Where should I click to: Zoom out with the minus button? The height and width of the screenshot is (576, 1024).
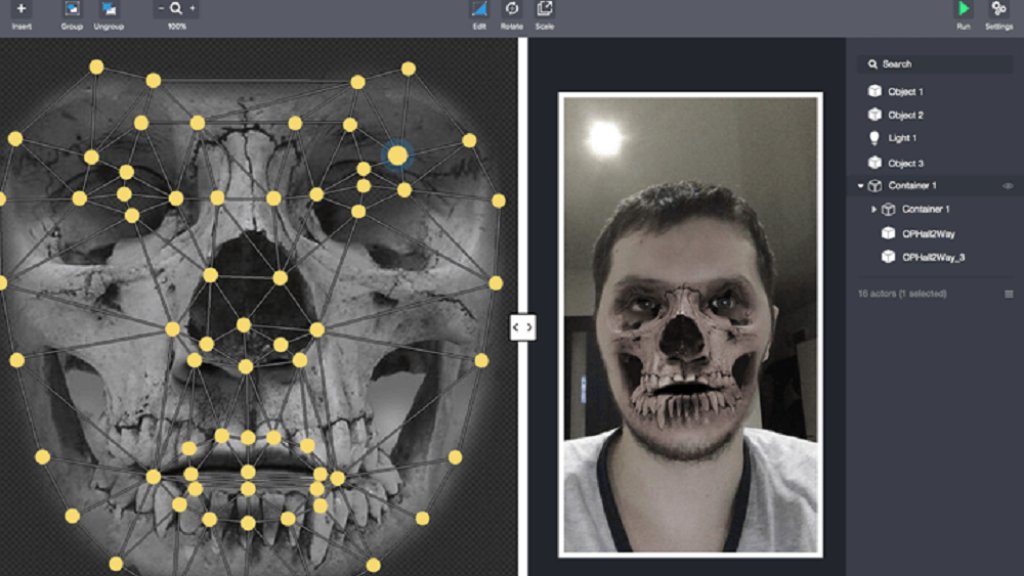(161, 8)
